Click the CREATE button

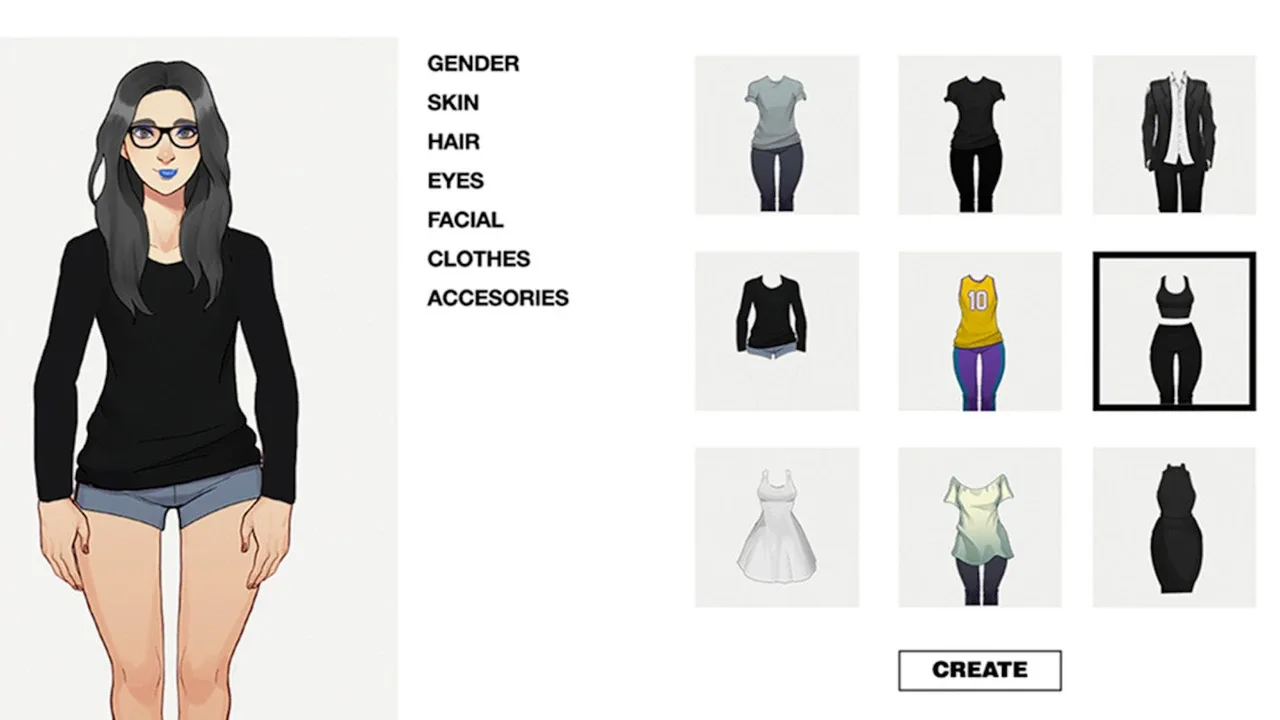980,670
